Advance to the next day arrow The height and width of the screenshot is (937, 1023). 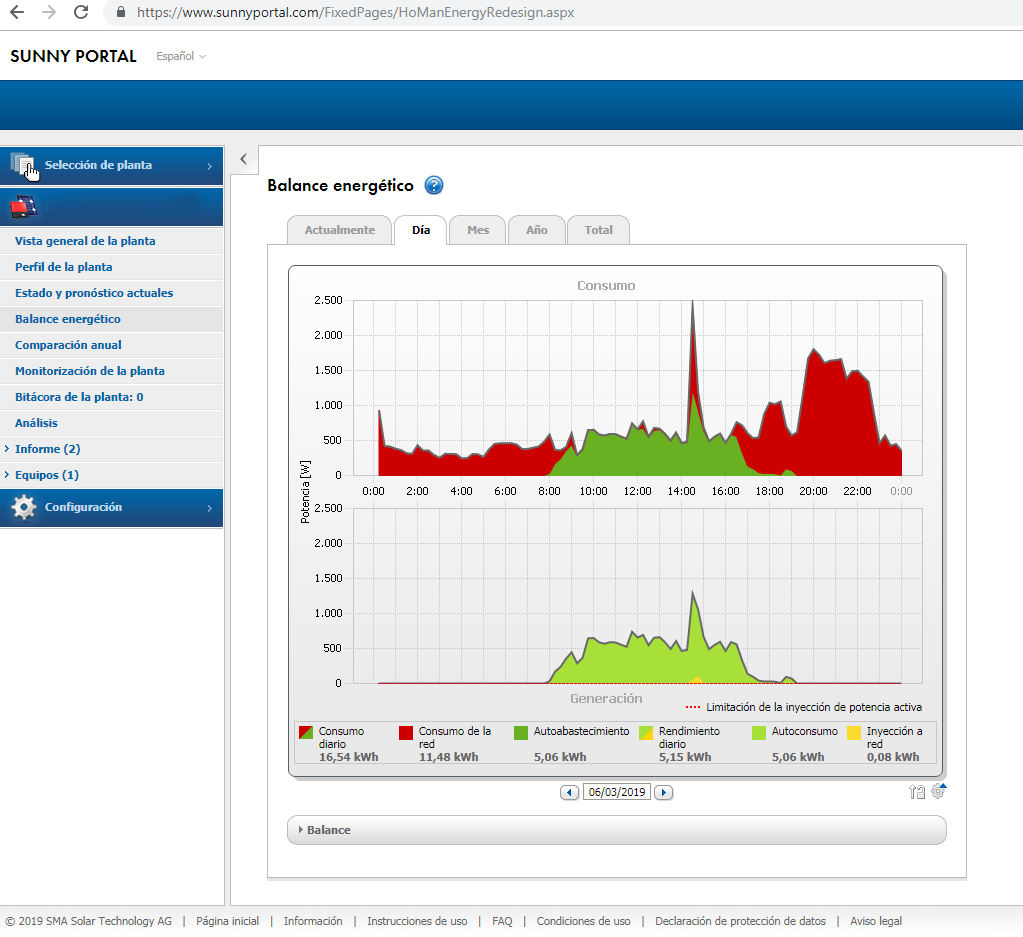(663, 792)
